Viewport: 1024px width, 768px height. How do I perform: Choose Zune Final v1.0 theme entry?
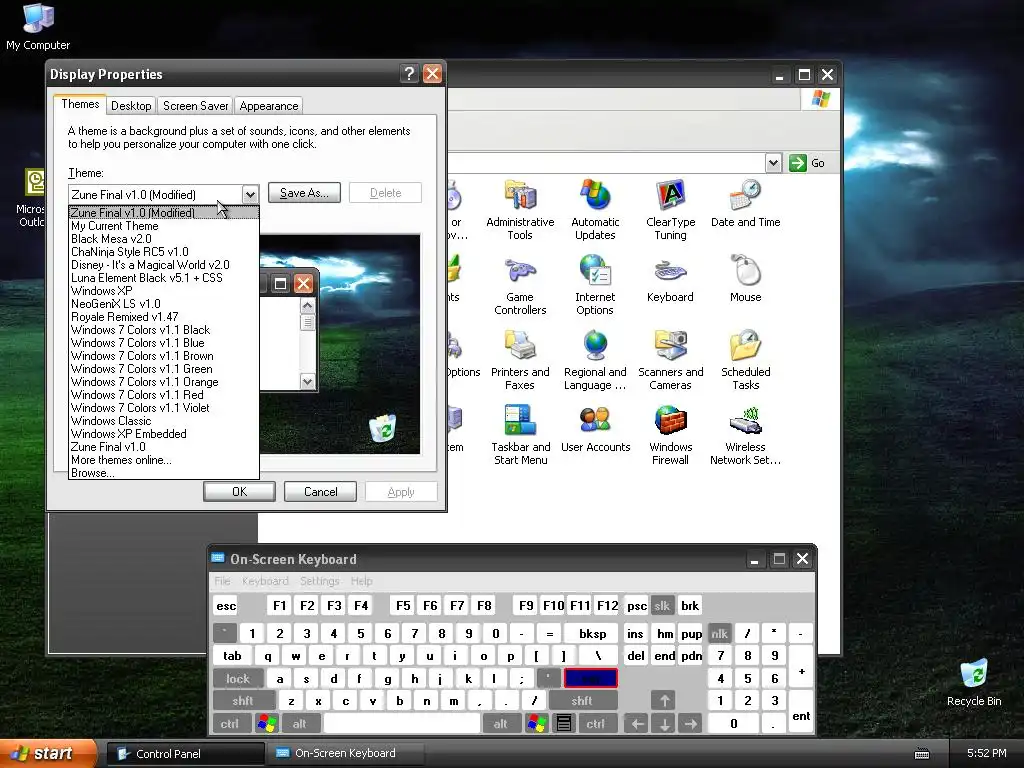tap(164, 447)
